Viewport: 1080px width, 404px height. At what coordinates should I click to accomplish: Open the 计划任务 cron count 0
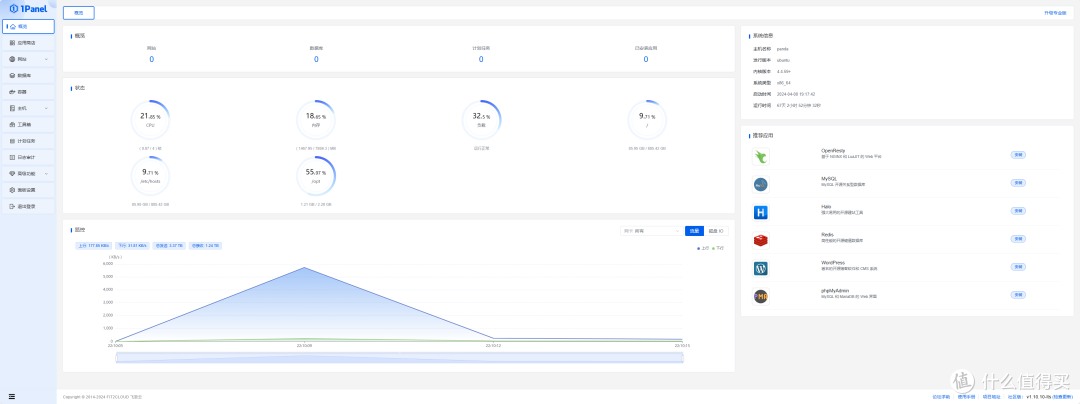pyautogui.click(x=481, y=59)
